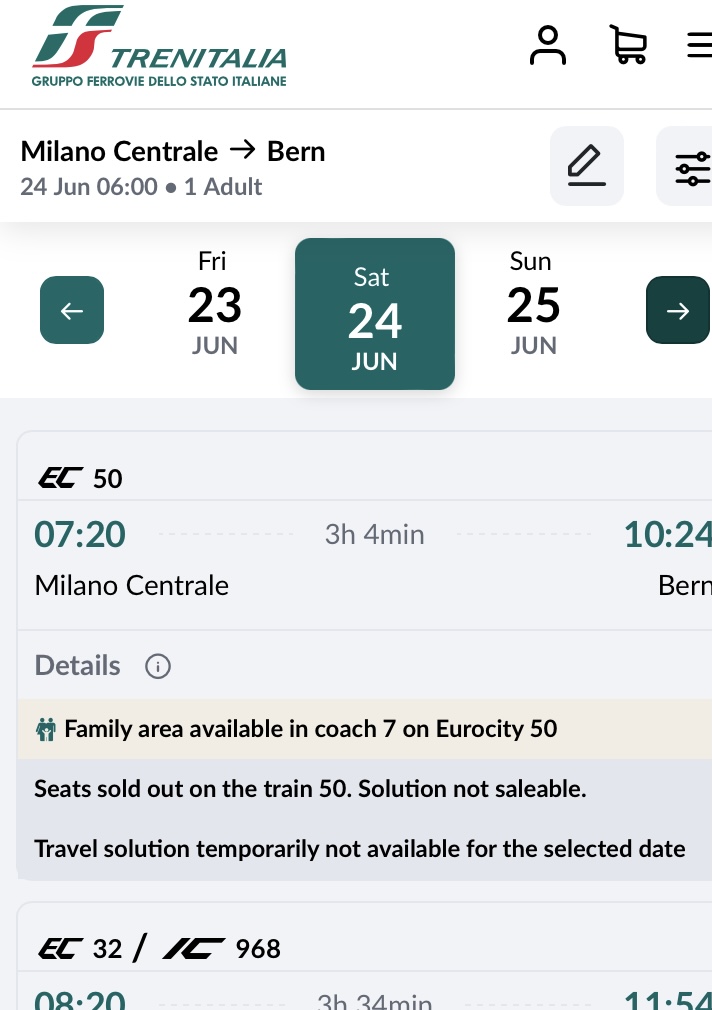Click the EC 32 / IC 968 solution header
Image resolution: width=712 pixels, height=1010 pixels.
coord(160,949)
